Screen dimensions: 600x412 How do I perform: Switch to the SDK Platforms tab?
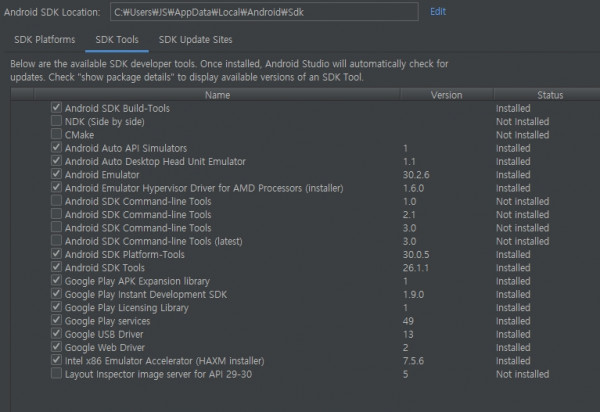pos(45,40)
